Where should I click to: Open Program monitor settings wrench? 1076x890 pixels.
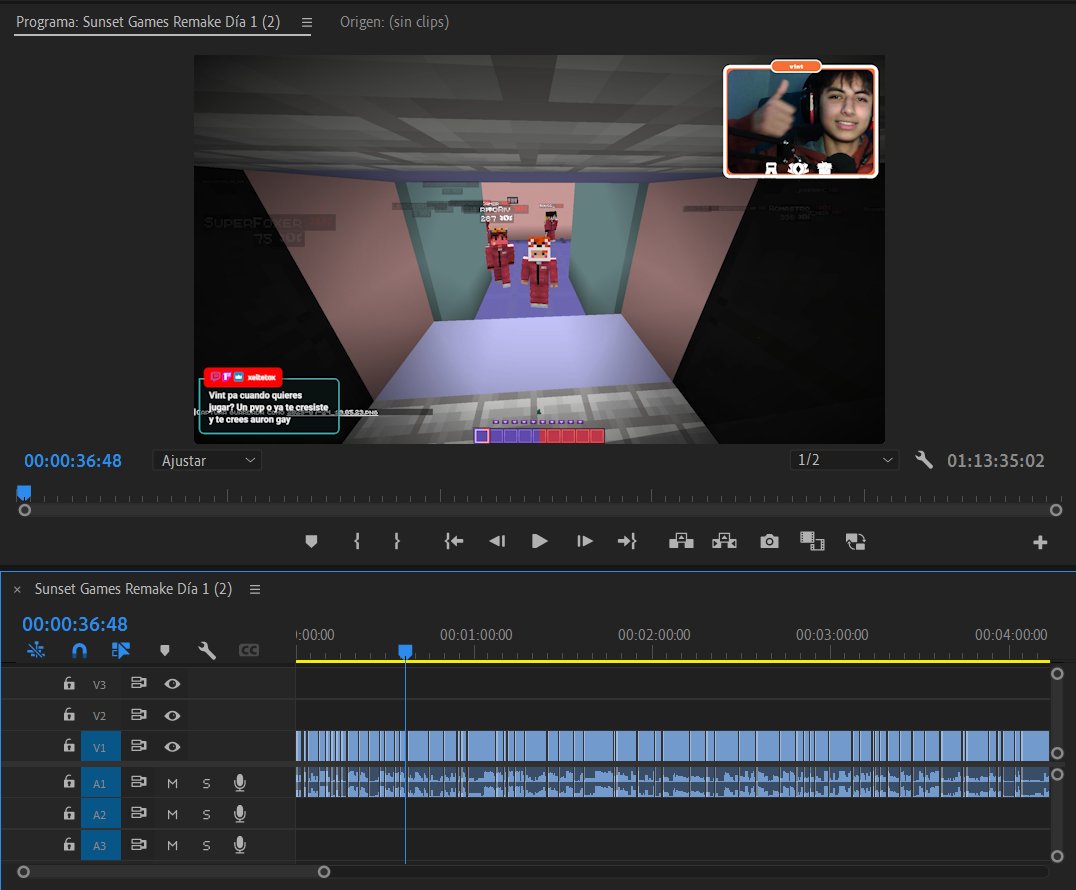pos(924,460)
